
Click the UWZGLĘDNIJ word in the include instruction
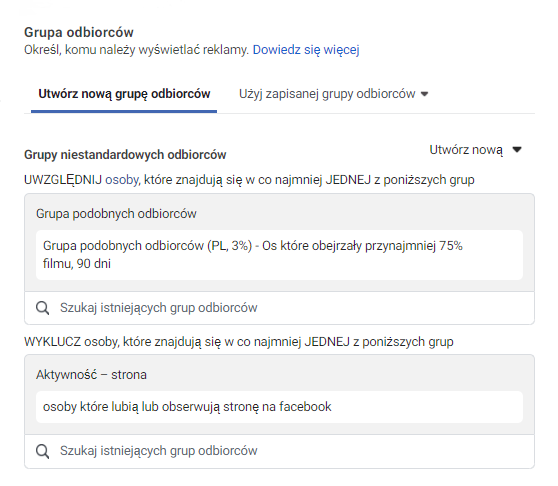pos(63,180)
